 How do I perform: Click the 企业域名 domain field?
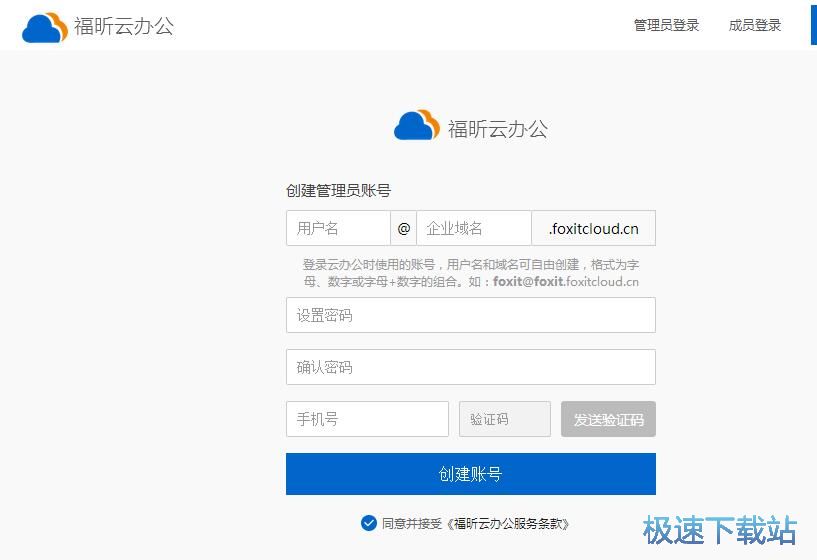coord(473,228)
